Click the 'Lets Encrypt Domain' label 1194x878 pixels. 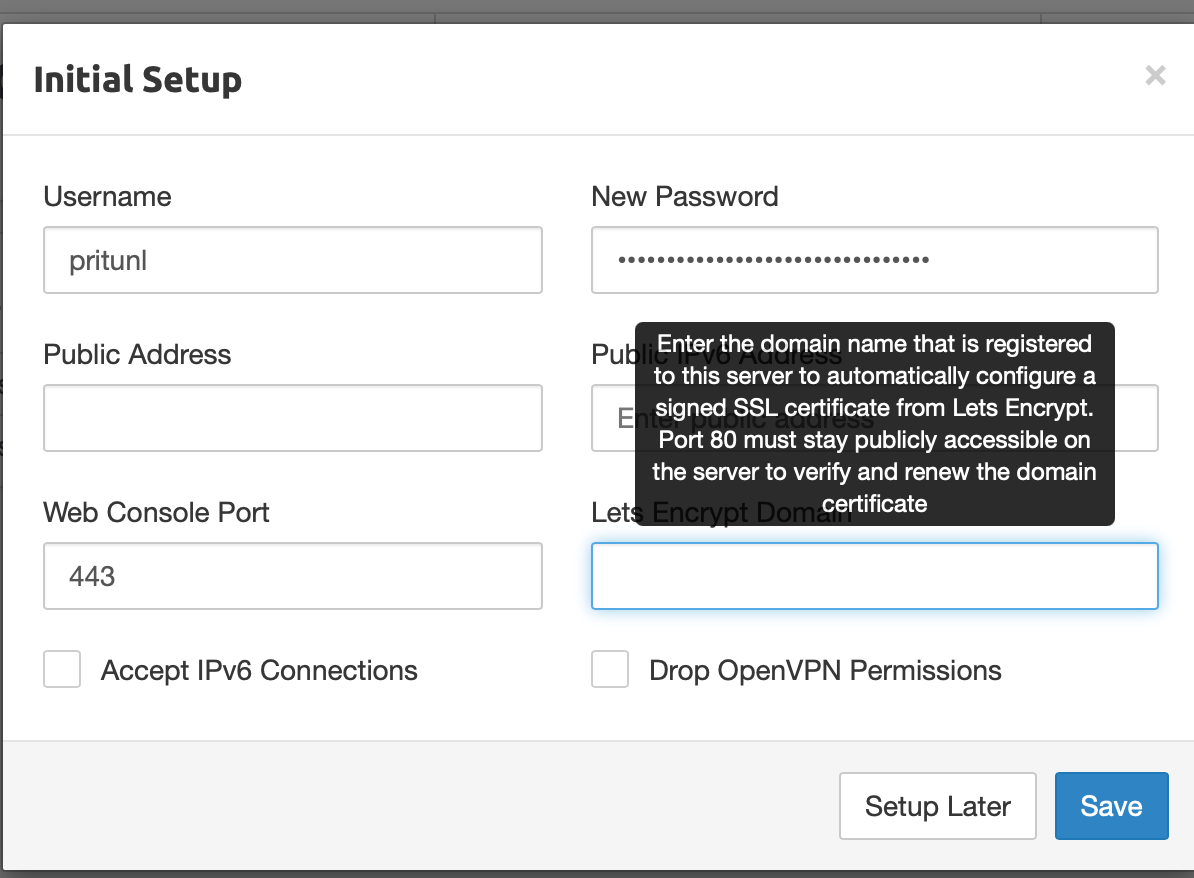pos(612,513)
